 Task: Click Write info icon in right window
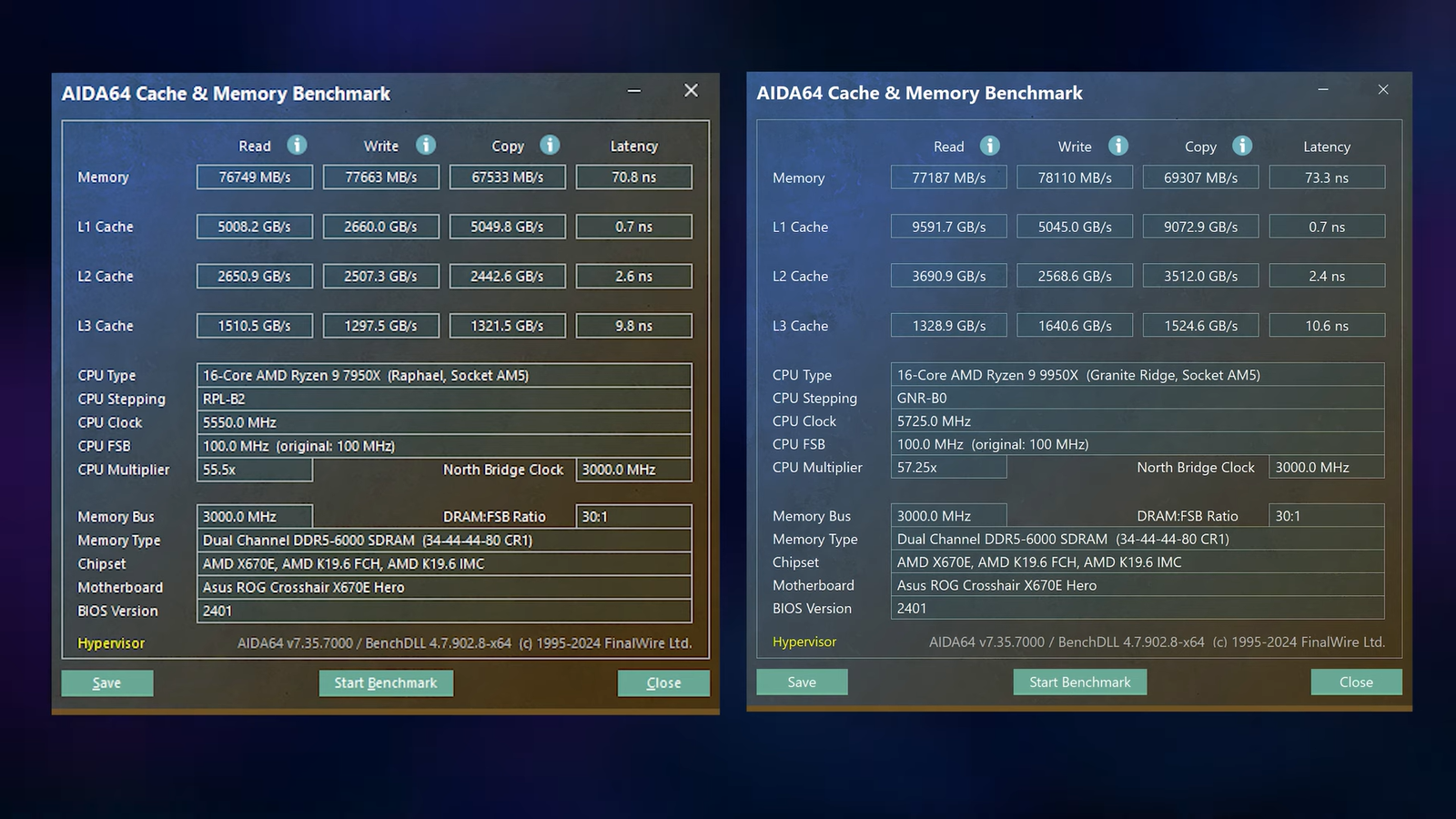1118,146
